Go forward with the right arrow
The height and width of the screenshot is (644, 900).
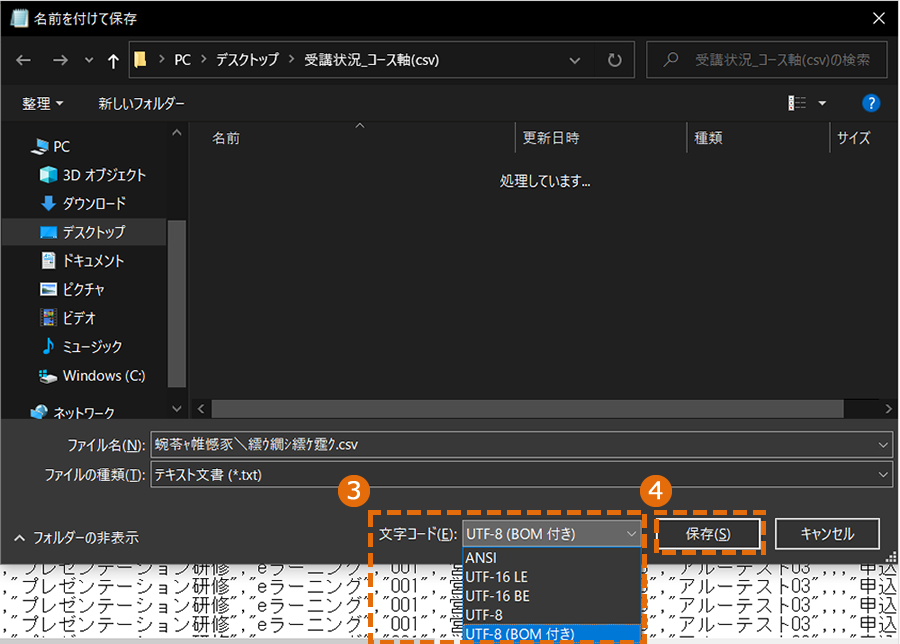(60, 60)
